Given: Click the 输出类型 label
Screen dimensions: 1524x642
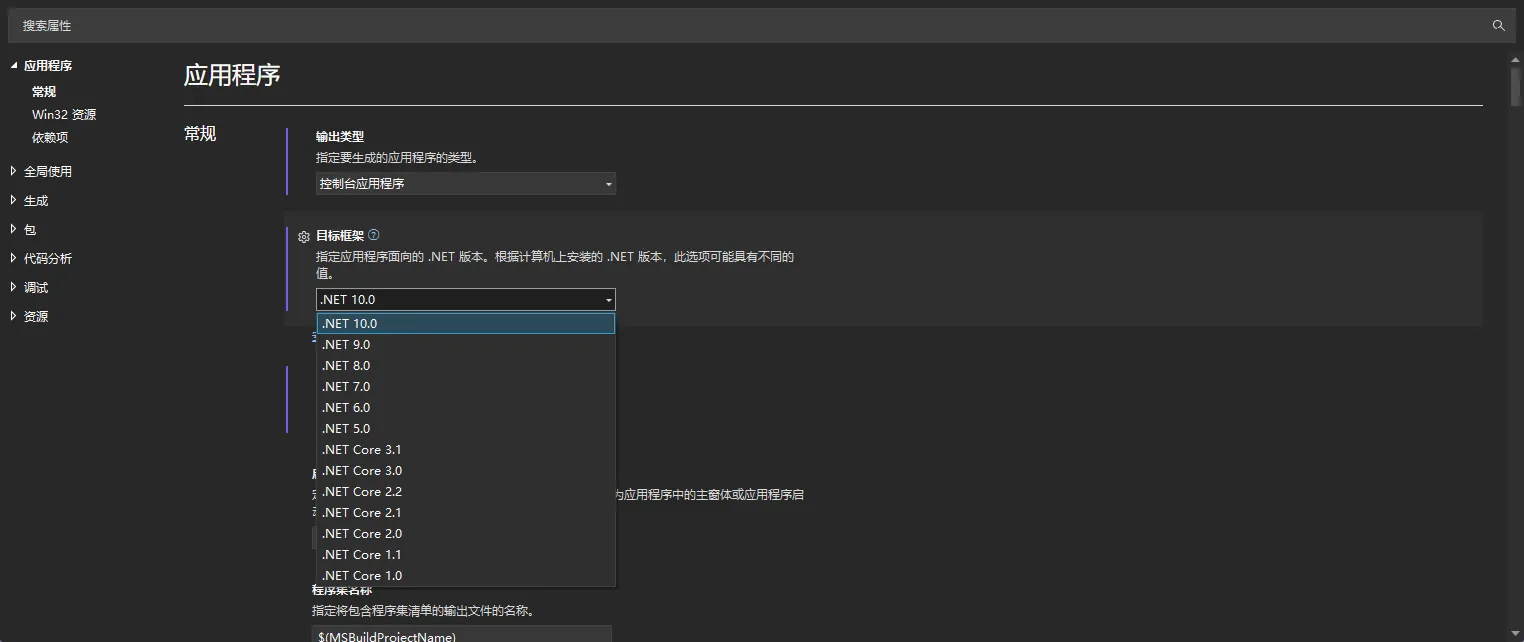Looking at the screenshot, I should [340, 136].
